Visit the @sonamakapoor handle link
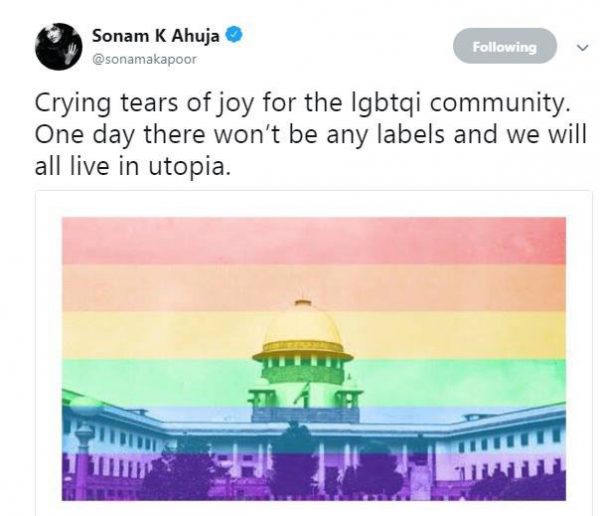Screen dimensions: 600x516 click(145, 60)
